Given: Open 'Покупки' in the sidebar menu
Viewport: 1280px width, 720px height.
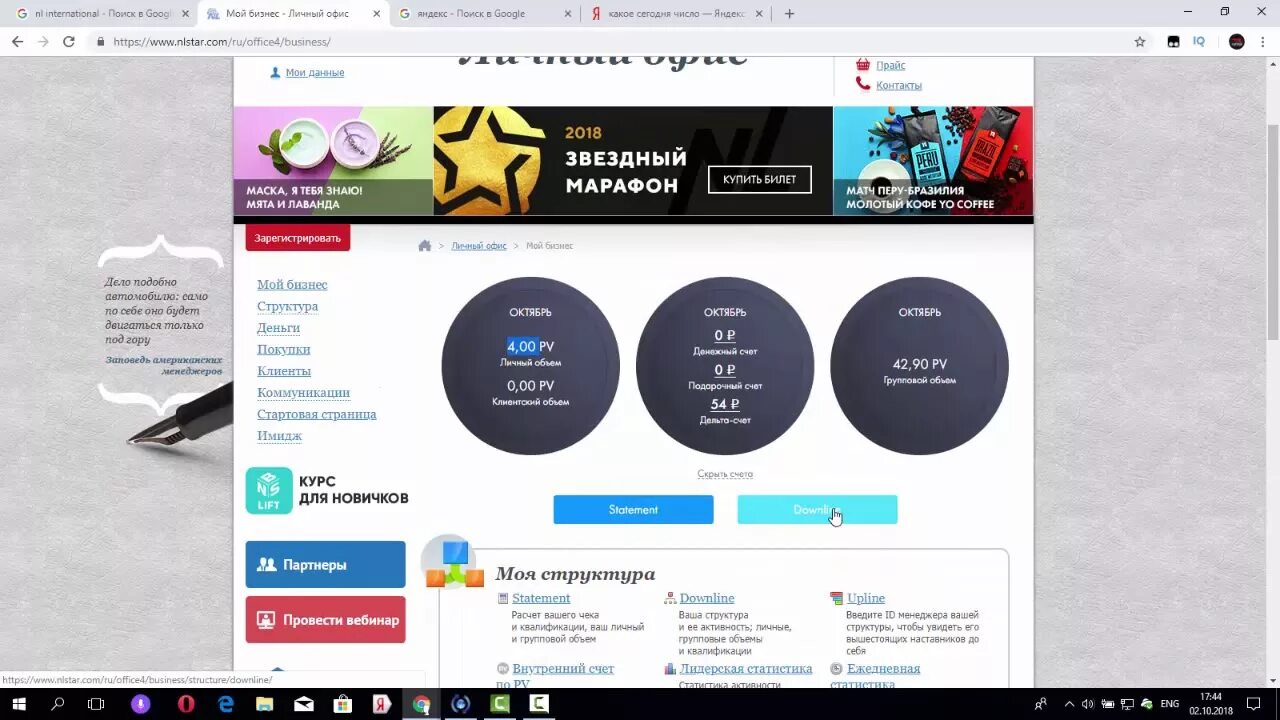Looking at the screenshot, I should [283, 350].
